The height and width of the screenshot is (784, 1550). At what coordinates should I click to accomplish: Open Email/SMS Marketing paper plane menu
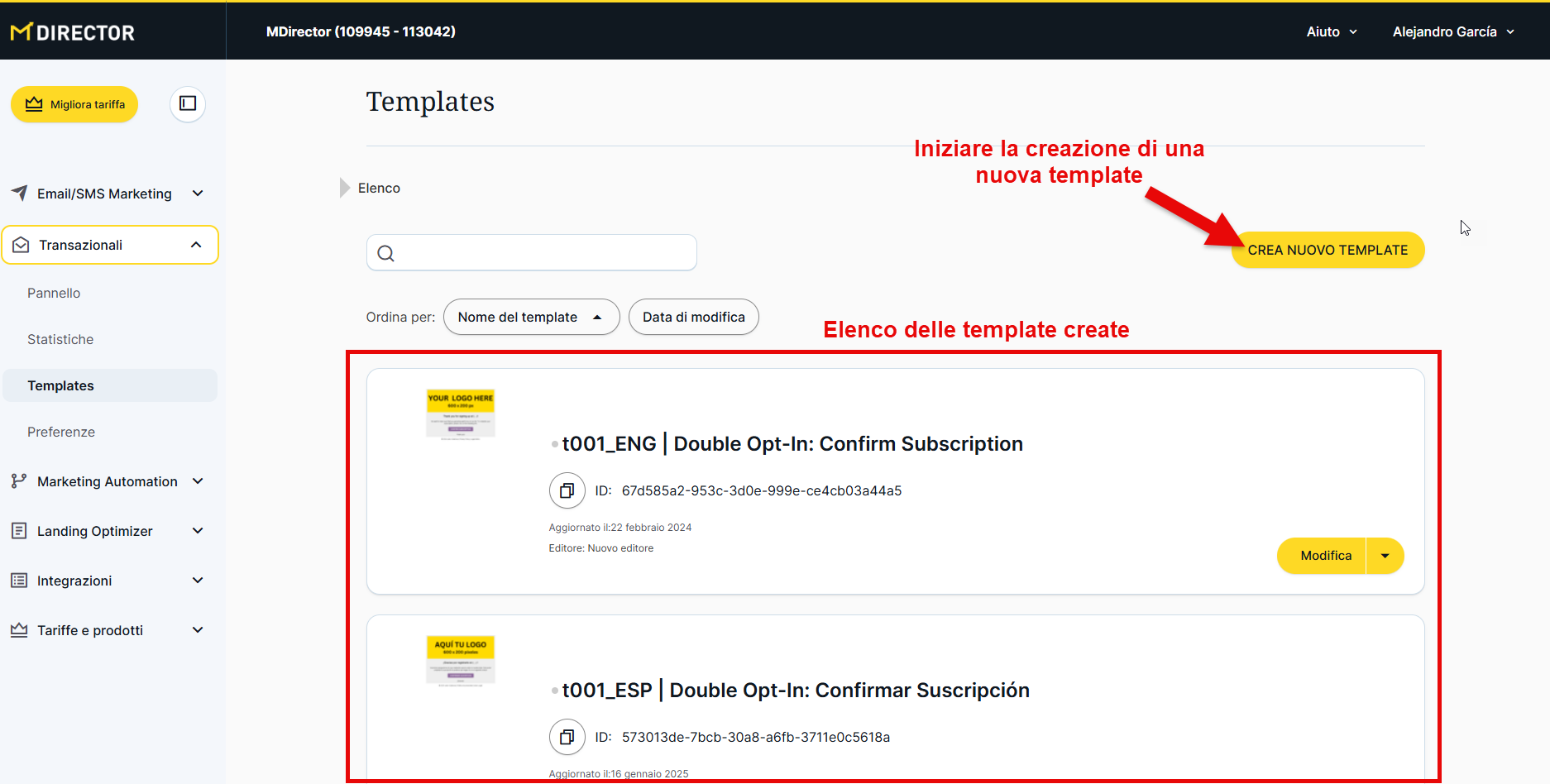(19, 193)
